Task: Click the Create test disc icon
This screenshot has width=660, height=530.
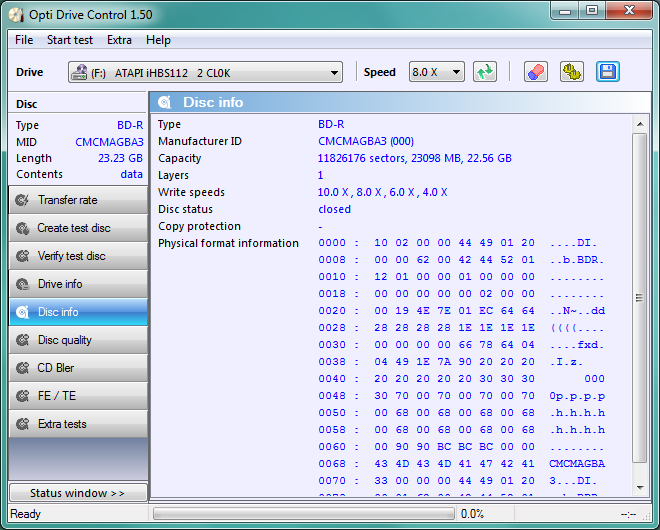Action: coord(22,228)
